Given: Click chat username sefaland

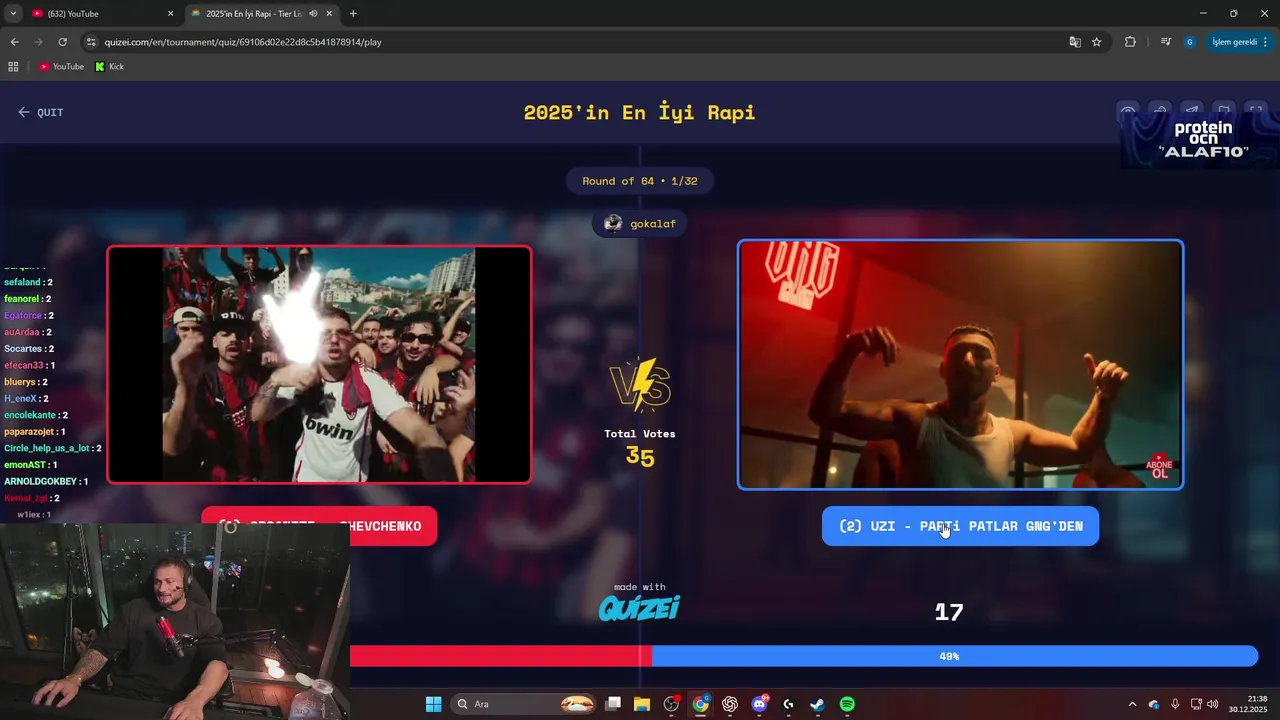Looking at the screenshot, I should click(x=22, y=282).
